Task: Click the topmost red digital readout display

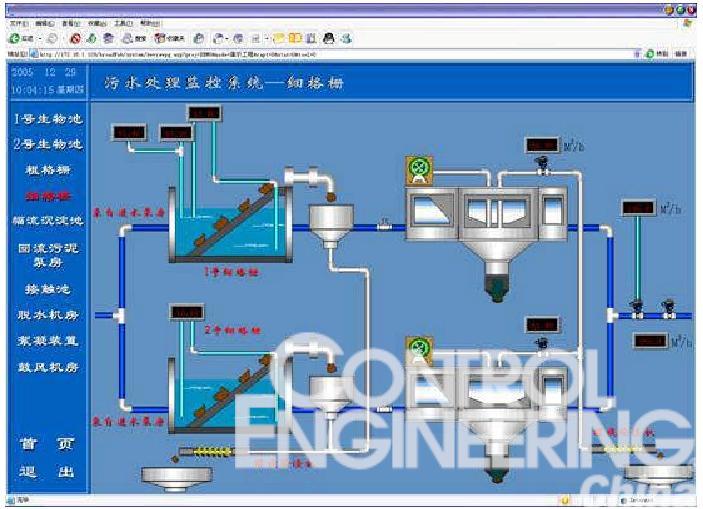Action: click(204, 113)
